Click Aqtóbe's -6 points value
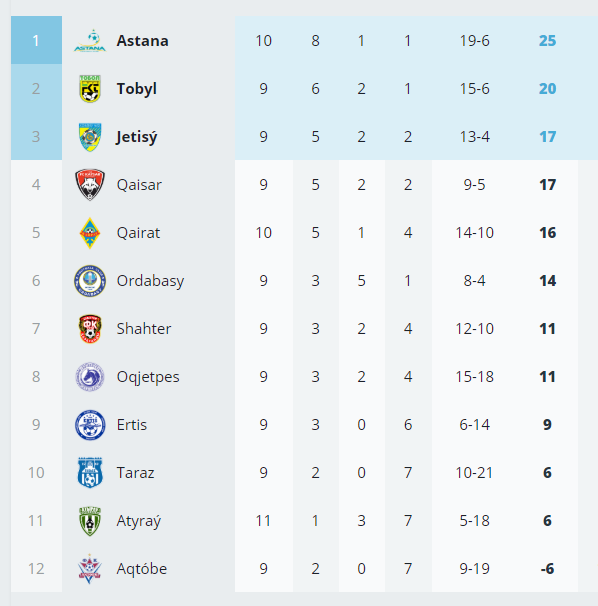The image size is (598, 606). 547,569
